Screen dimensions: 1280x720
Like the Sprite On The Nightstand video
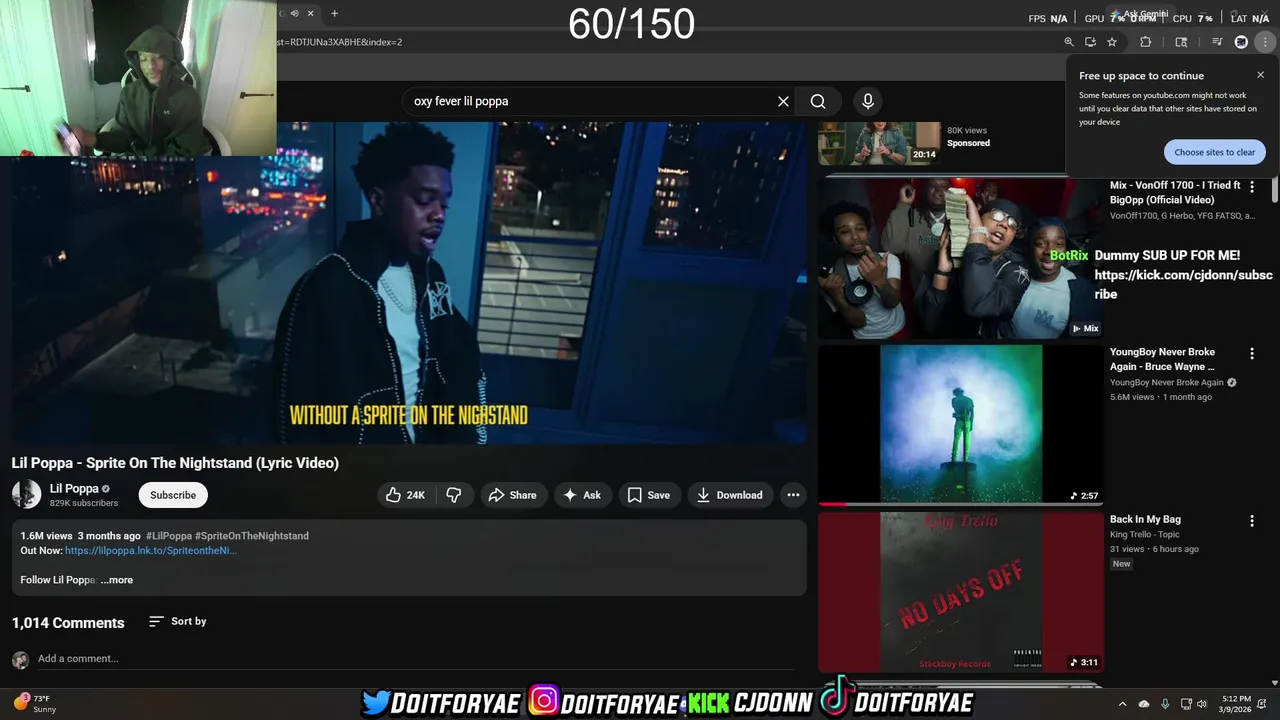point(405,495)
